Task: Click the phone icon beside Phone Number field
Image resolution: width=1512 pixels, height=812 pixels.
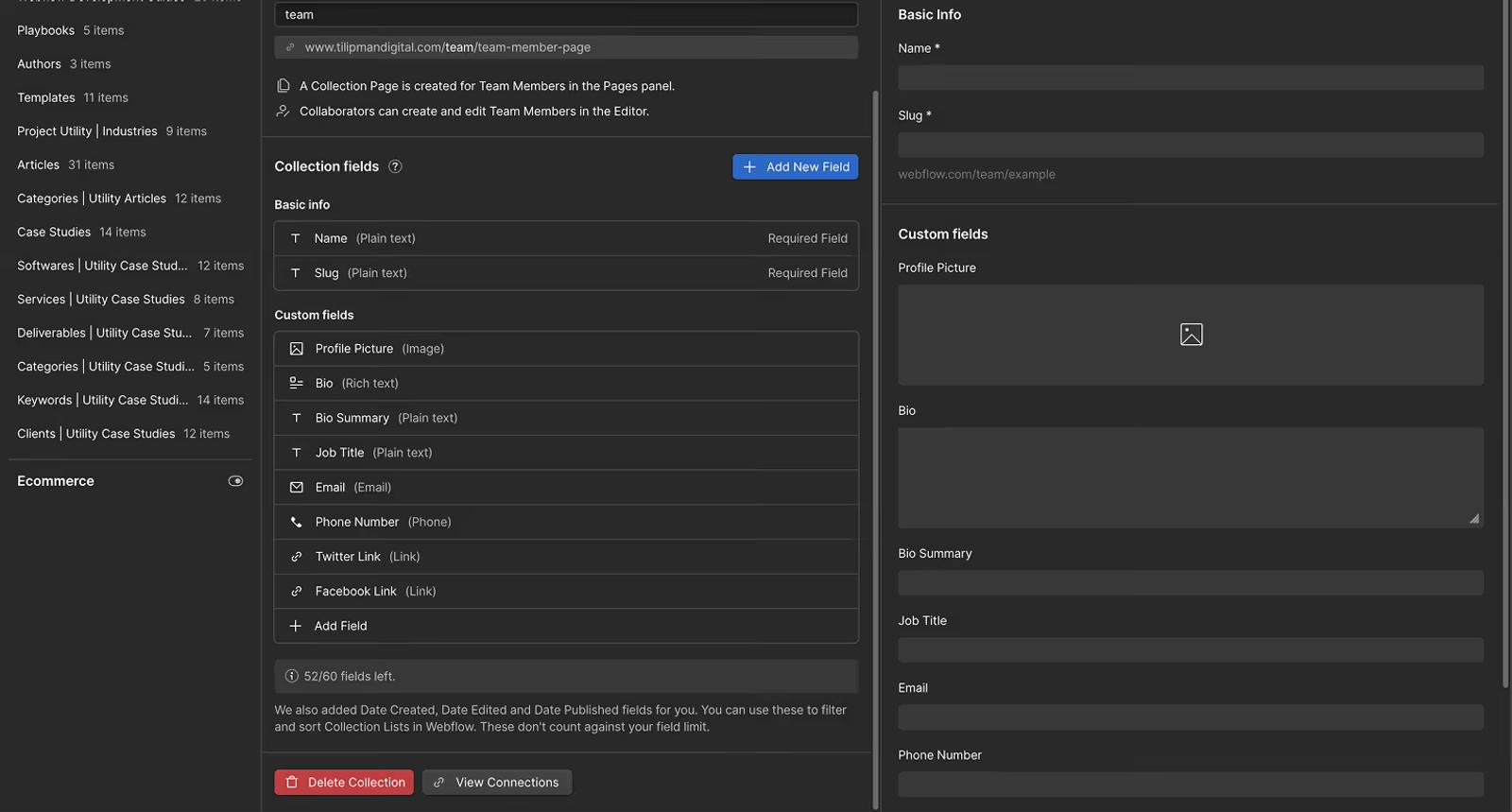Action: pos(297,522)
